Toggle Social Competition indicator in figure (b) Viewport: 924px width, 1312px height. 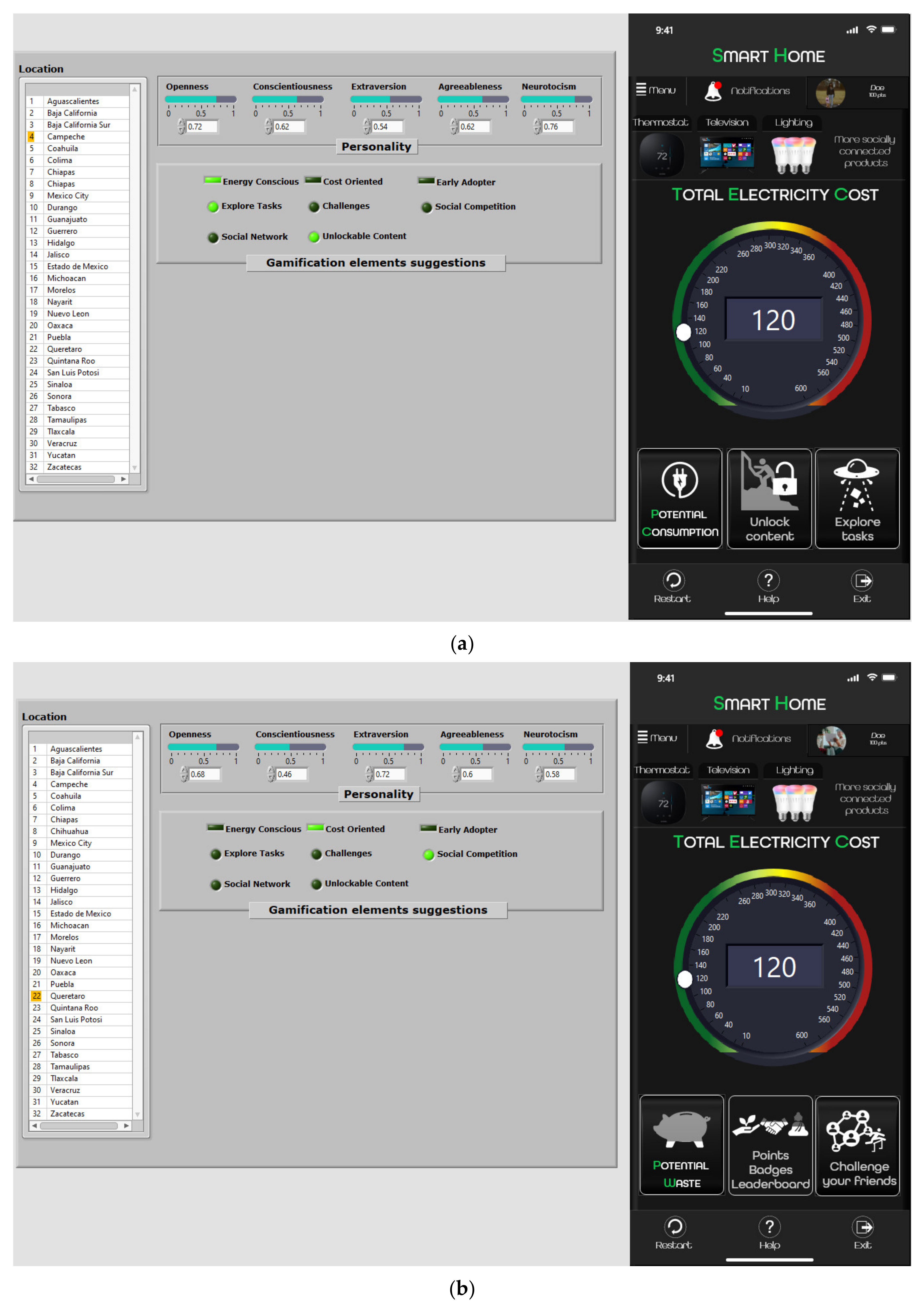tap(428, 854)
